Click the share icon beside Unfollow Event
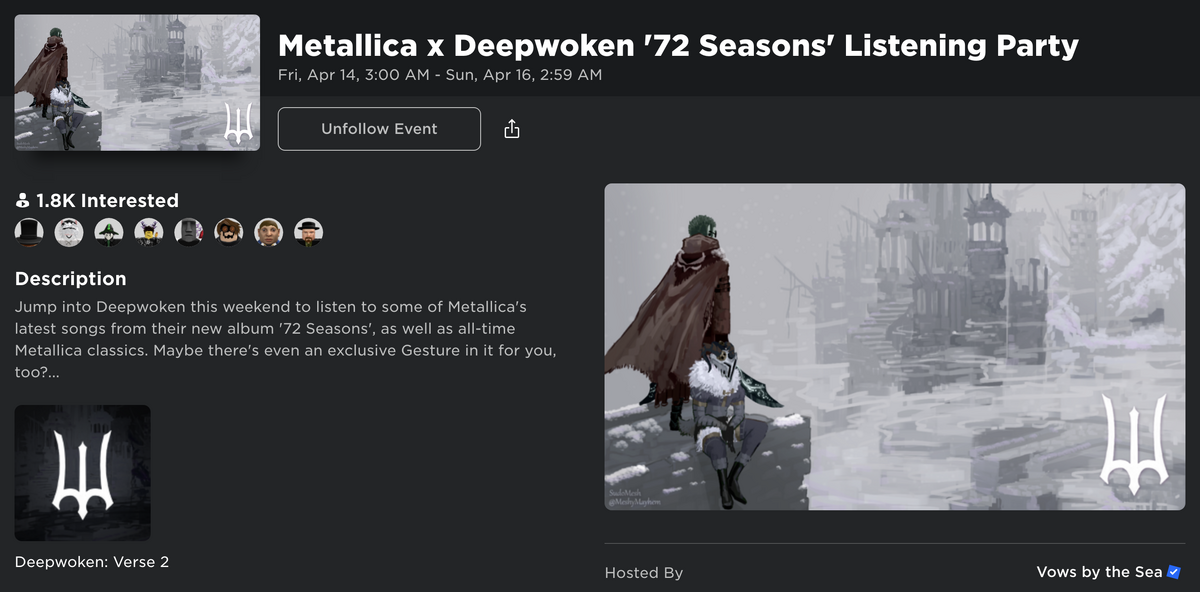 512,128
